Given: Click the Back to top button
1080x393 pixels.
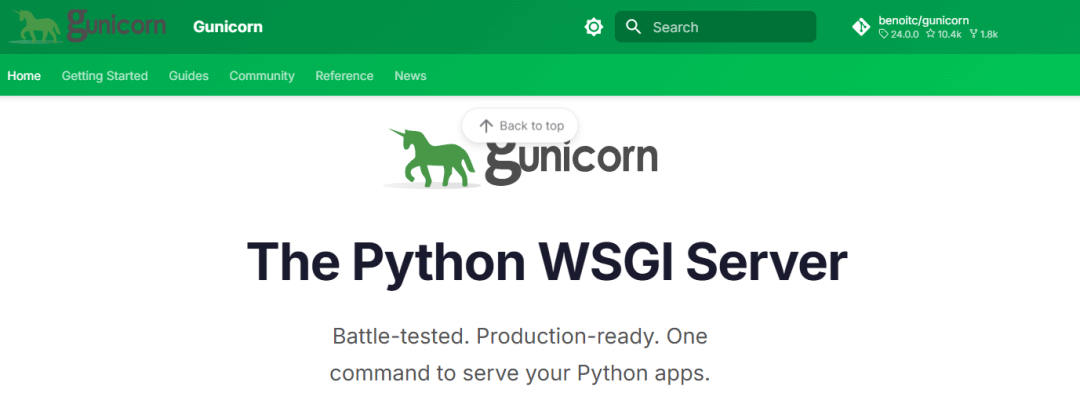Looking at the screenshot, I should (x=519, y=126).
